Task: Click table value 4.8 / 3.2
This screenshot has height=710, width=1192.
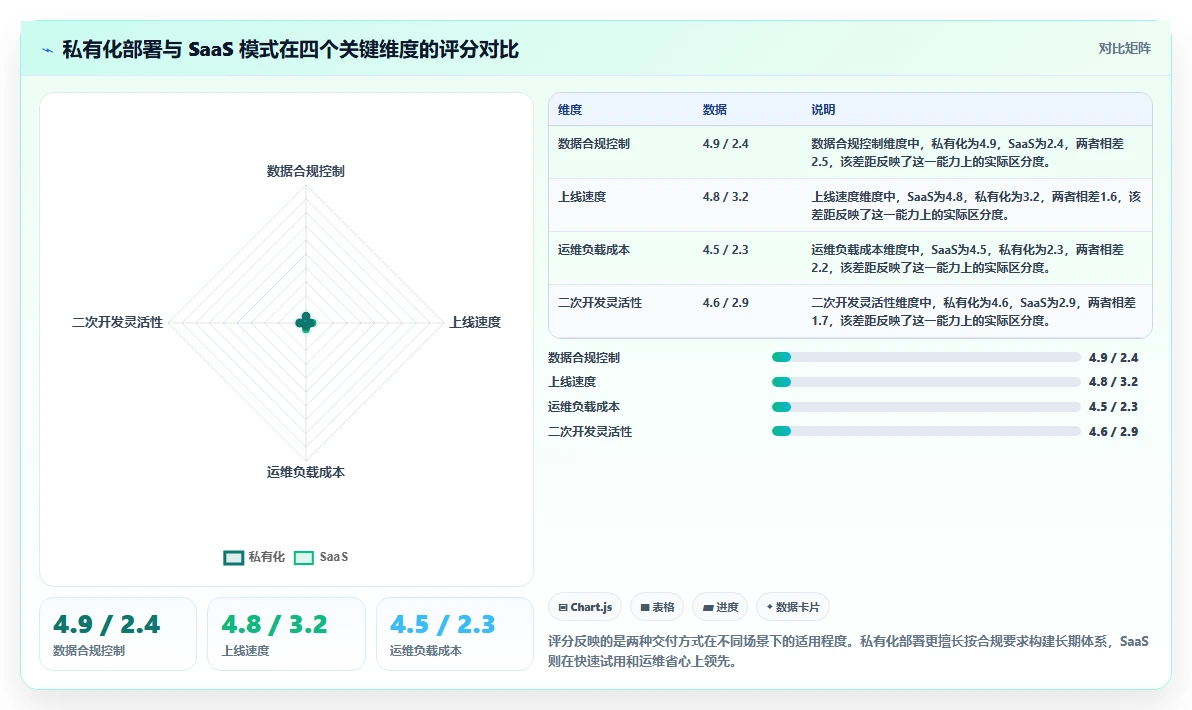Action: point(725,197)
